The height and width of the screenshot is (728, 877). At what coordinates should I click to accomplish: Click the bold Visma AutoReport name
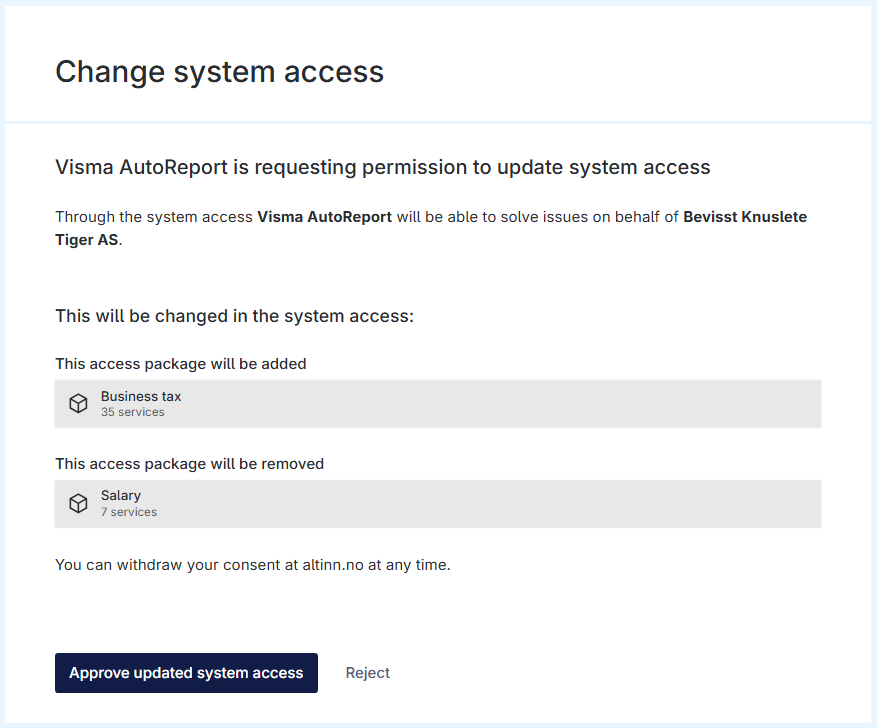pyautogui.click(x=324, y=217)
